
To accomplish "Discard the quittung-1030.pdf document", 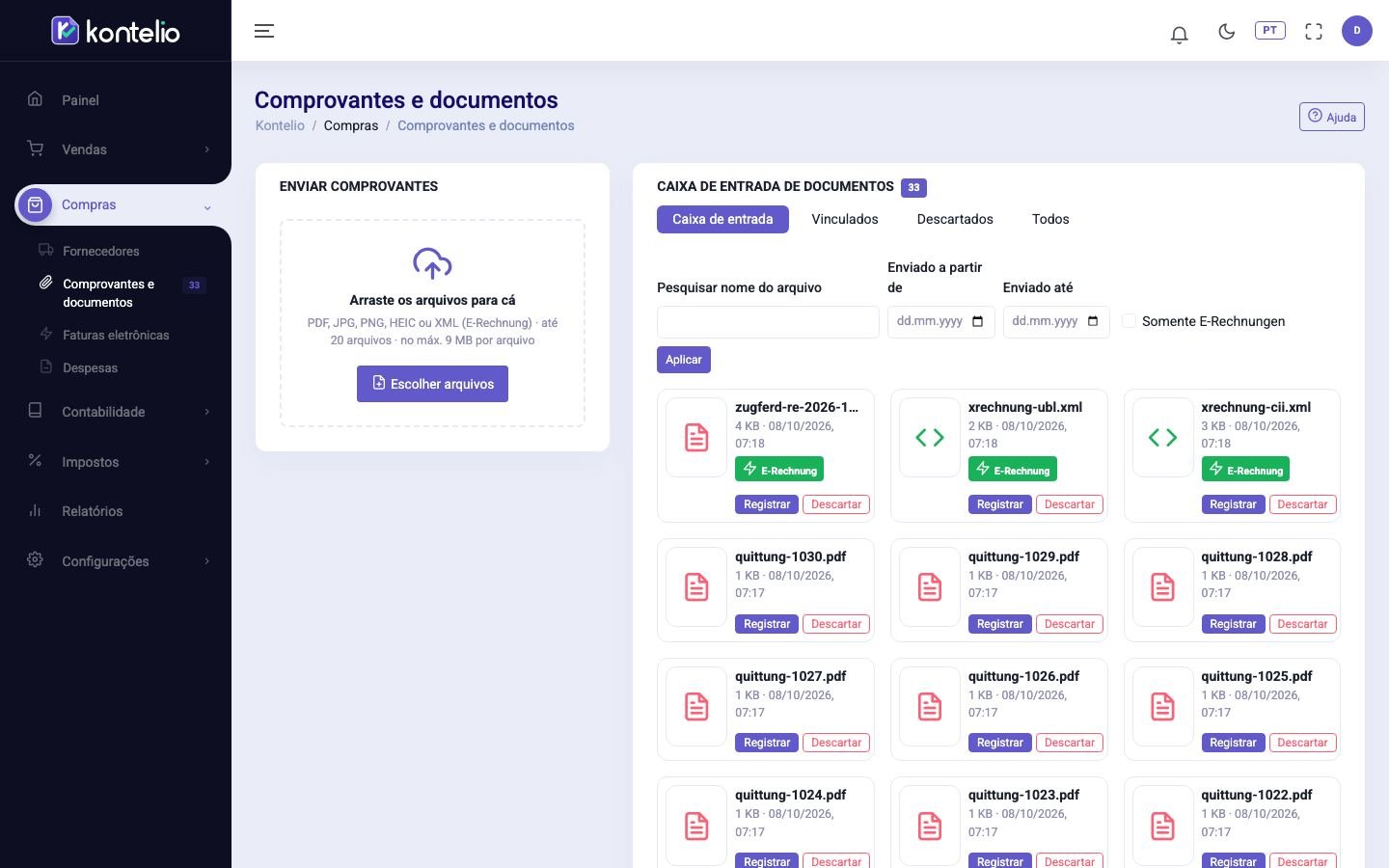I will [836, 624].
